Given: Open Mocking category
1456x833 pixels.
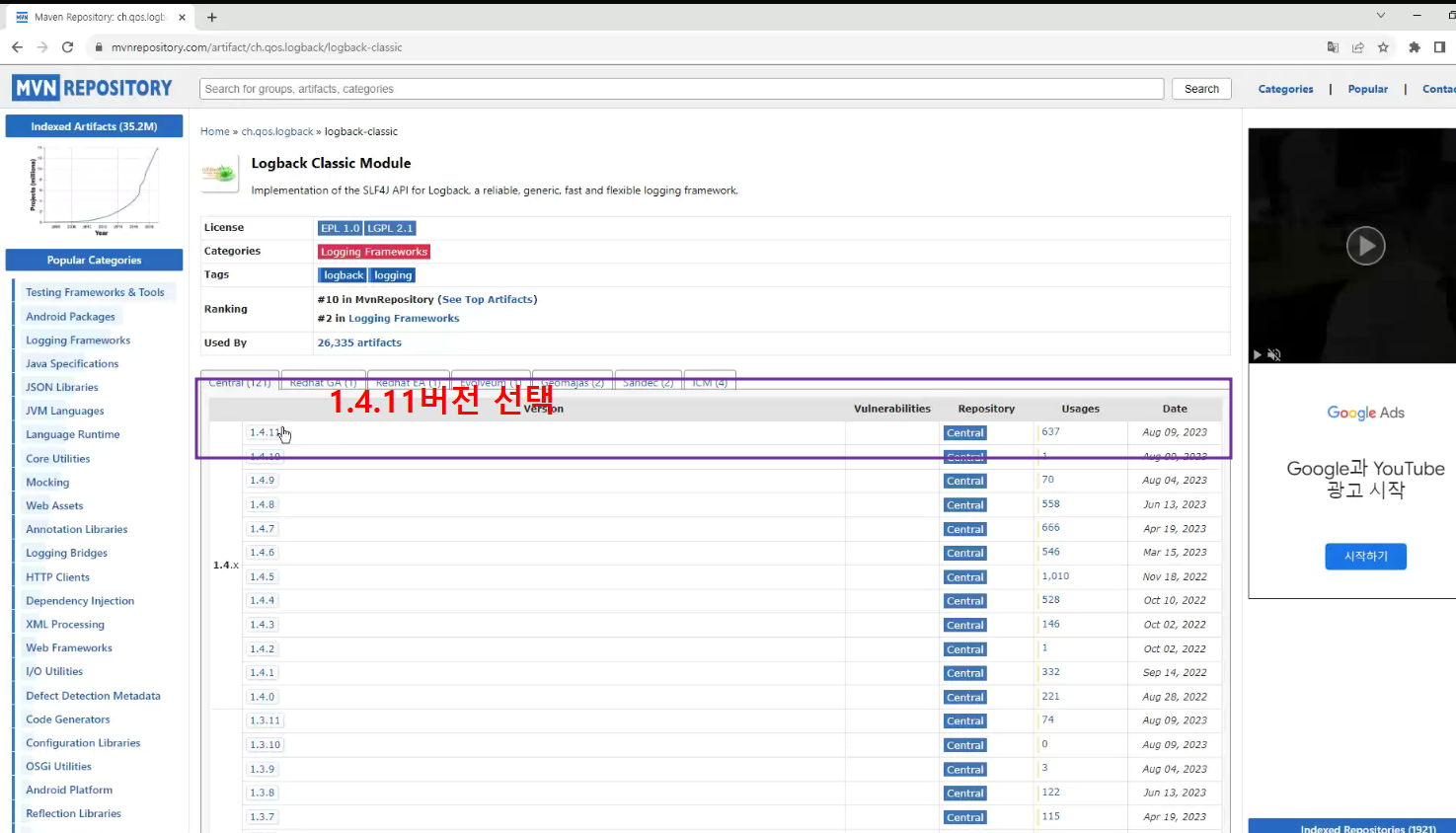Looking at the screenshot, I should click(x=47, y=483).
